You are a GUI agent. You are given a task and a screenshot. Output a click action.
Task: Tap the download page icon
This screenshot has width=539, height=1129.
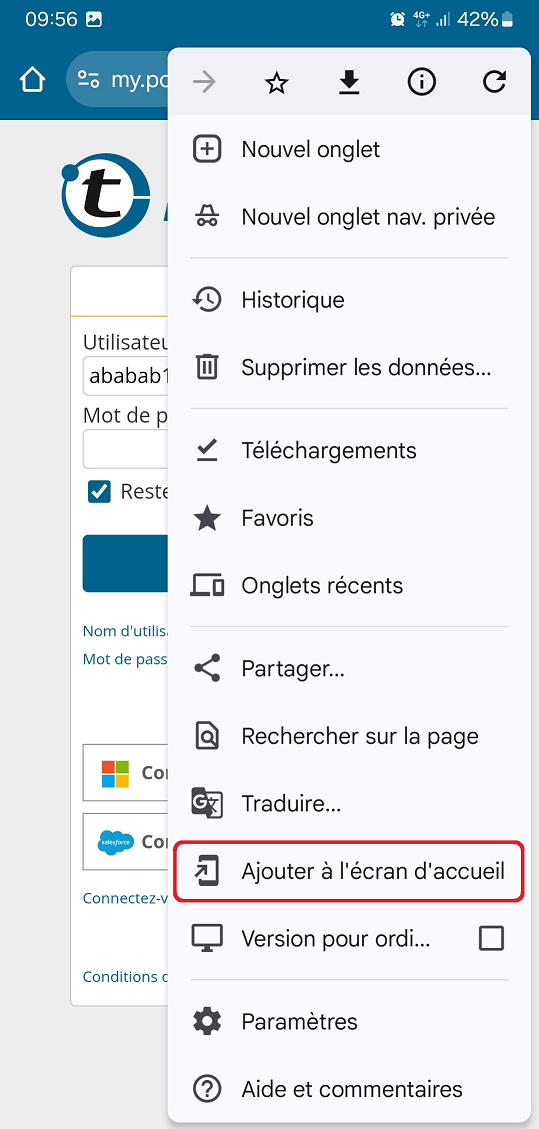(349, 84)
